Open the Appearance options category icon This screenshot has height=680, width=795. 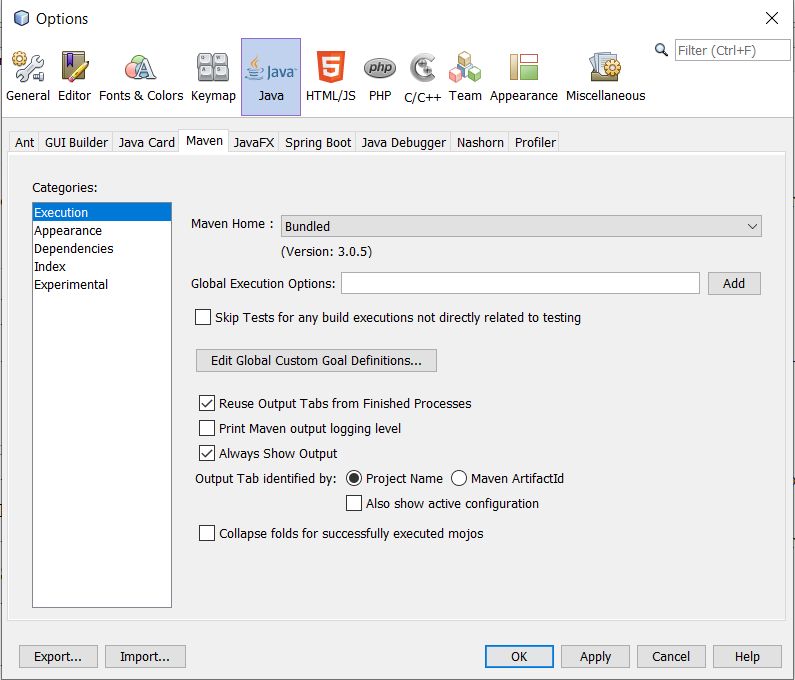click(523, 77)
